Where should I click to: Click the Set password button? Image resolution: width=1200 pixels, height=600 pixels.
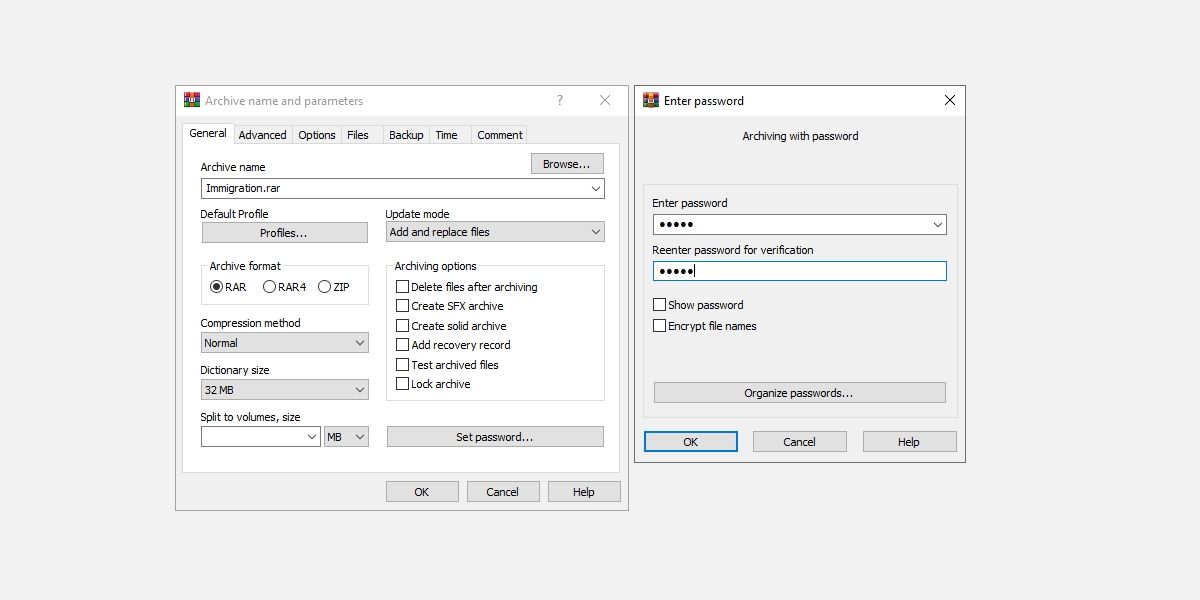point(494,436)
